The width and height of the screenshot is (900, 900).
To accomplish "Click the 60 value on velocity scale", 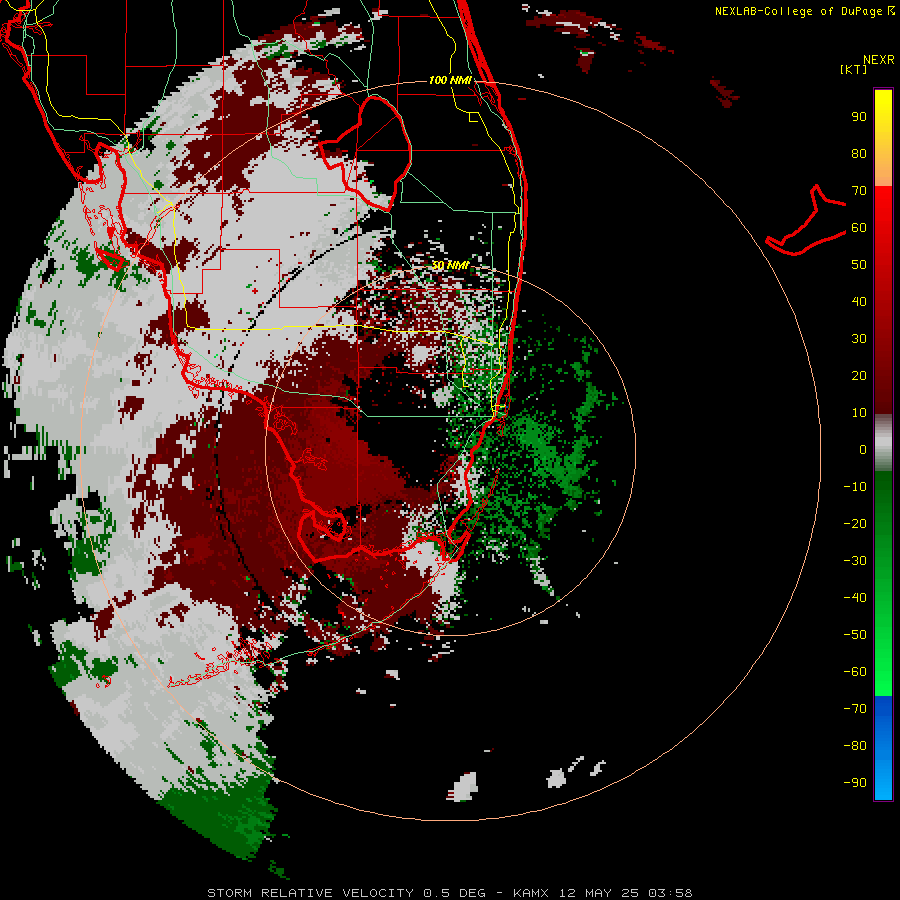I will [x=859, y=227].
